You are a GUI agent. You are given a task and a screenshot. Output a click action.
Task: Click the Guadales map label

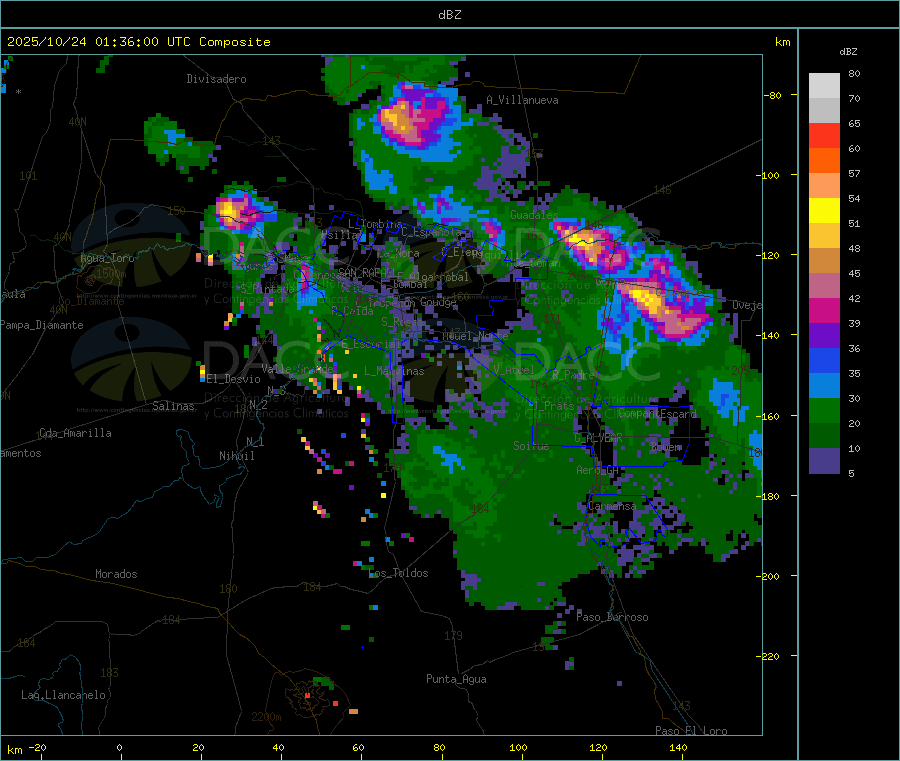pos(534,215)
